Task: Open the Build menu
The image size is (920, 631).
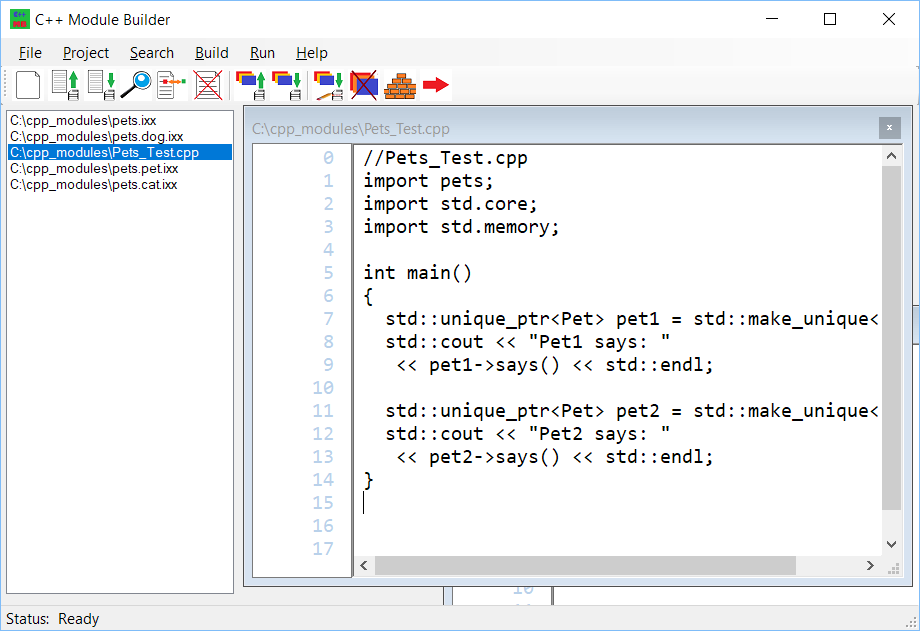Action: coord(212,53)
